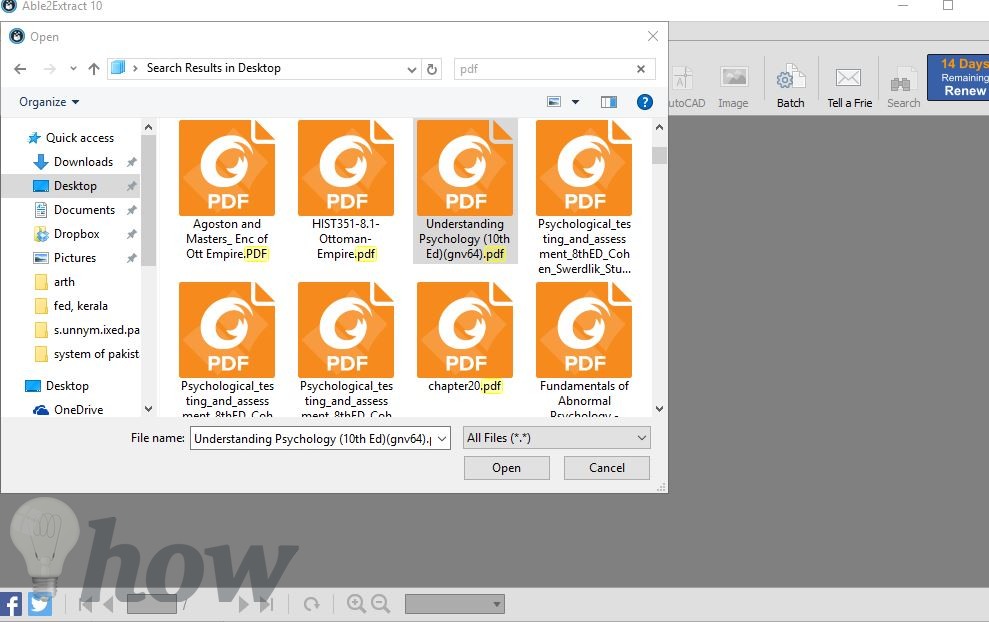Go up one folder level
989x622 pixels.
click(94, 69)
